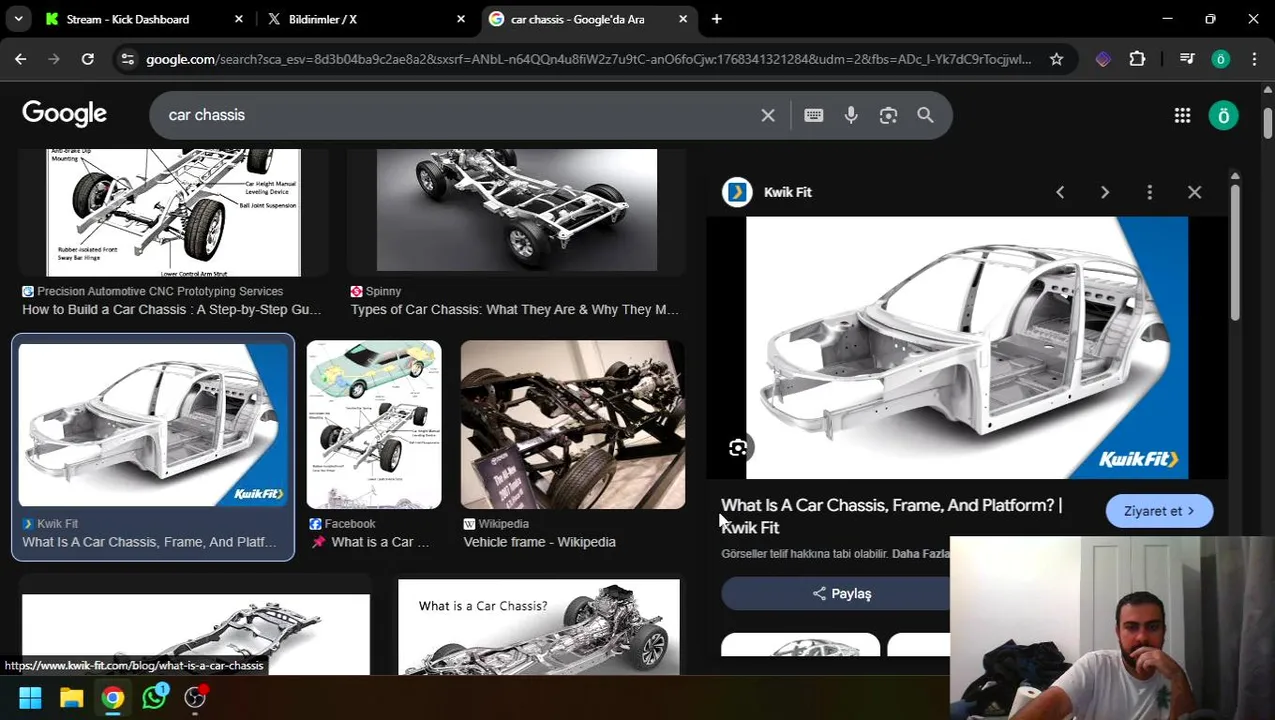This screenshot has width=1275, height=720.
Task: Open What Is A Car Chassis title link
Action: click(891, 516)
